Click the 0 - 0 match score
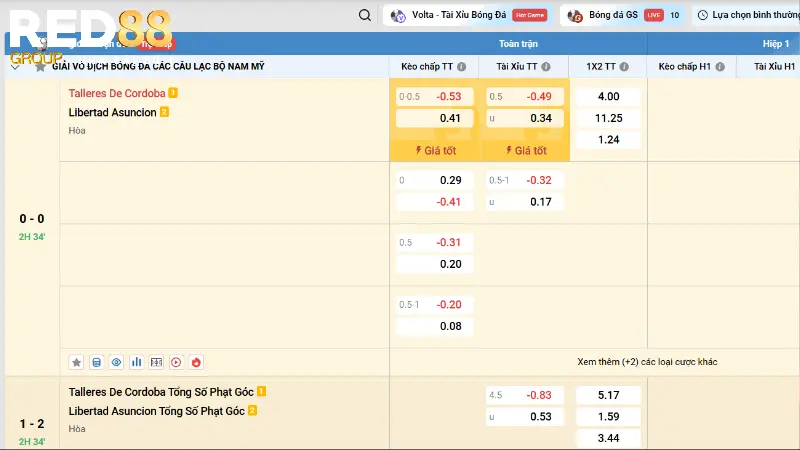The image size is (800, 450). (x=32, y=219)
